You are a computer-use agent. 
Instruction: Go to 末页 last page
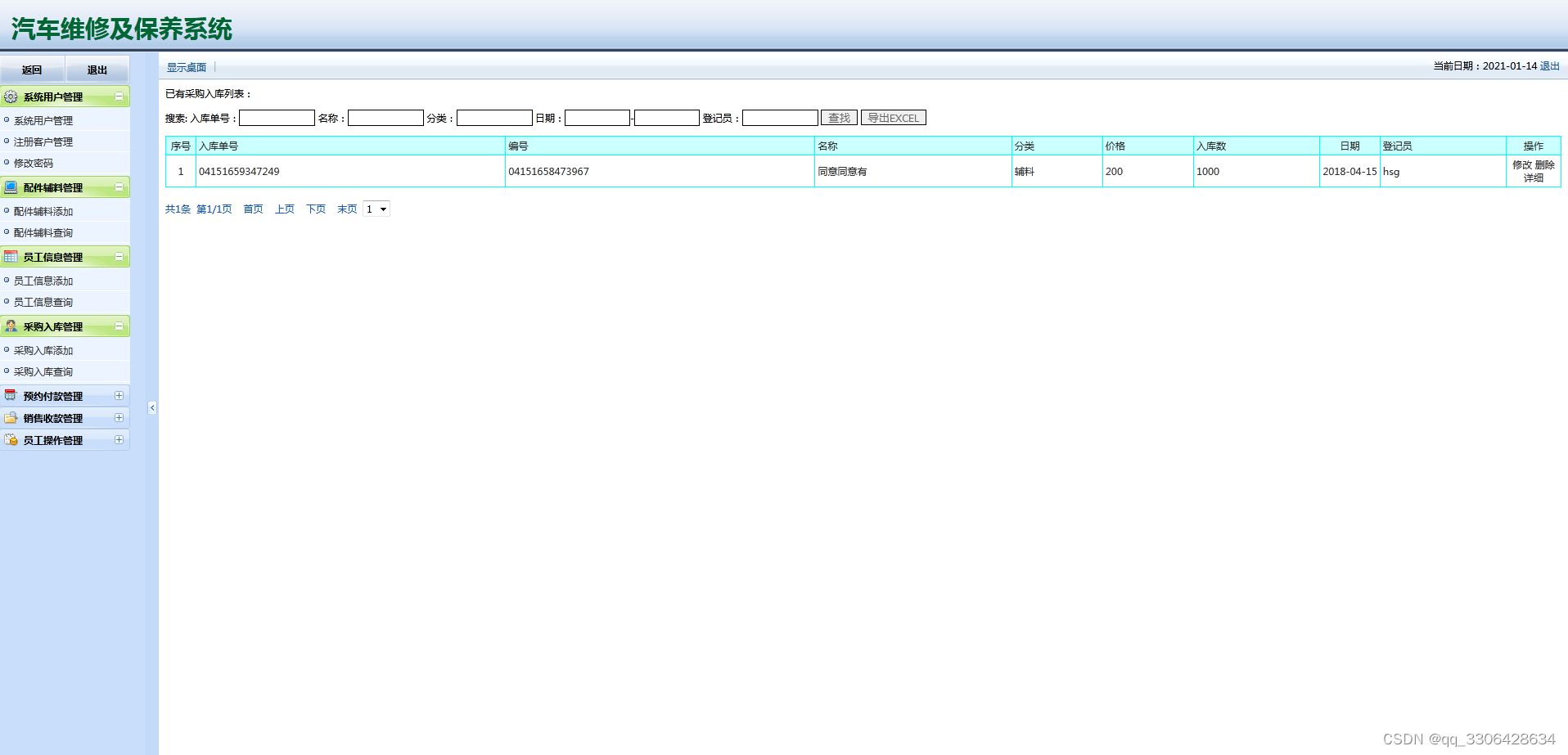[x=347, y=209]
